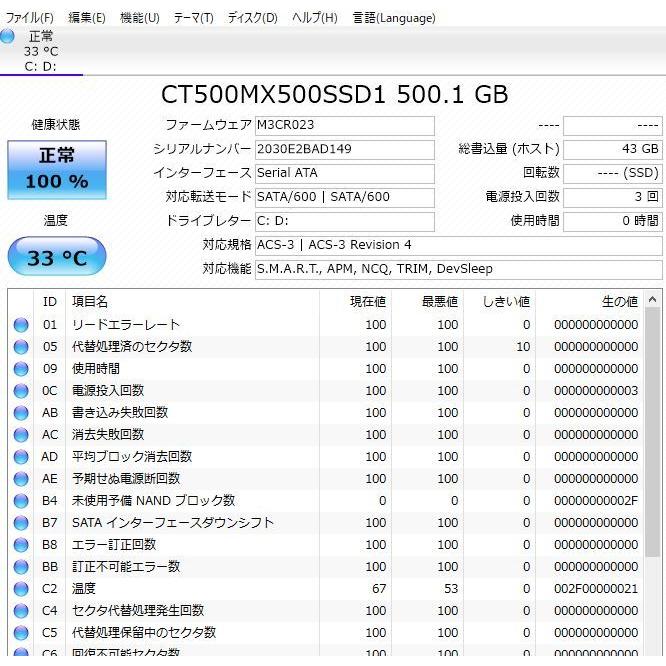Click worst value 53 in C2 row
666x666 pixels.
[451, 589]
